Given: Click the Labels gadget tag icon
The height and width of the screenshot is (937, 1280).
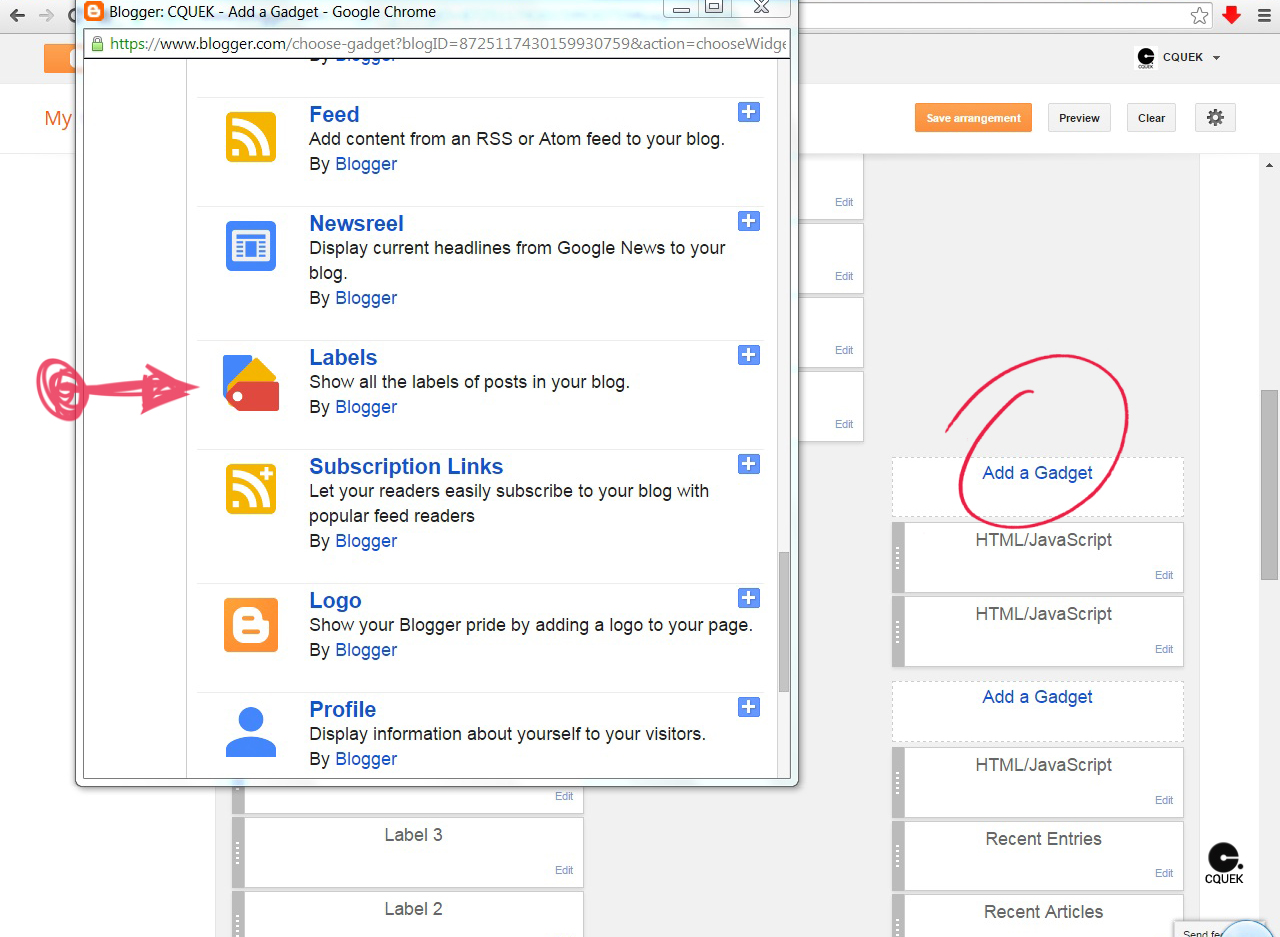Looking at the screenshot, I should [x=251, y=384].
